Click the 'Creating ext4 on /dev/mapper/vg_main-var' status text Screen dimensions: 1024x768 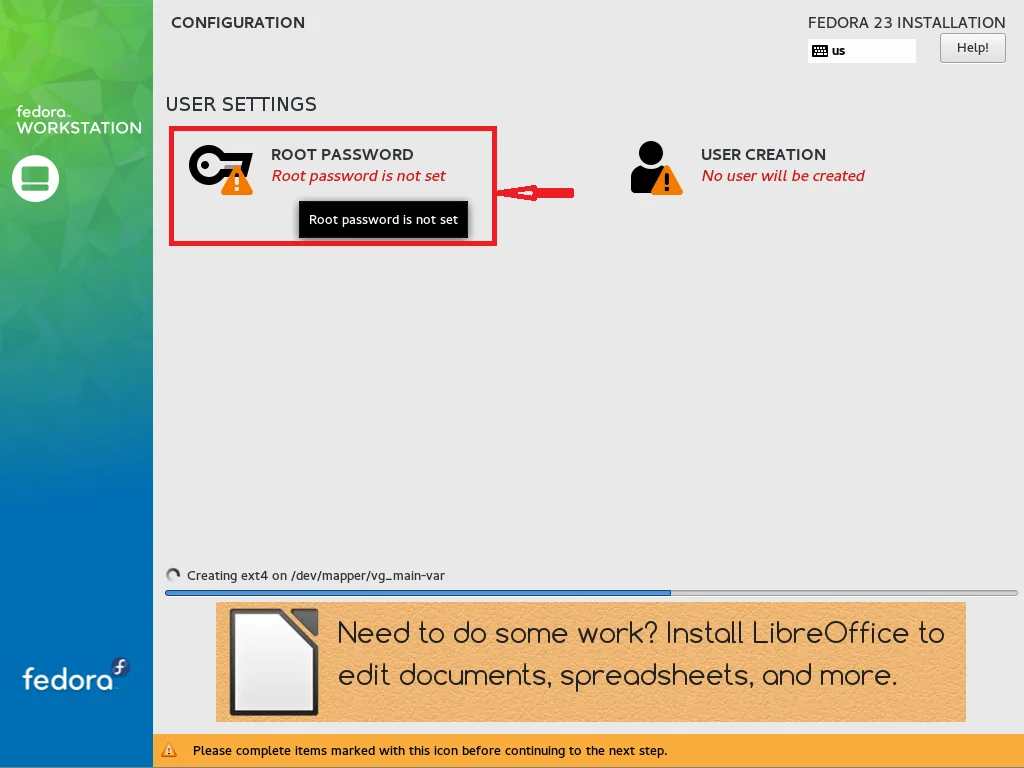(x=315, y=576)
